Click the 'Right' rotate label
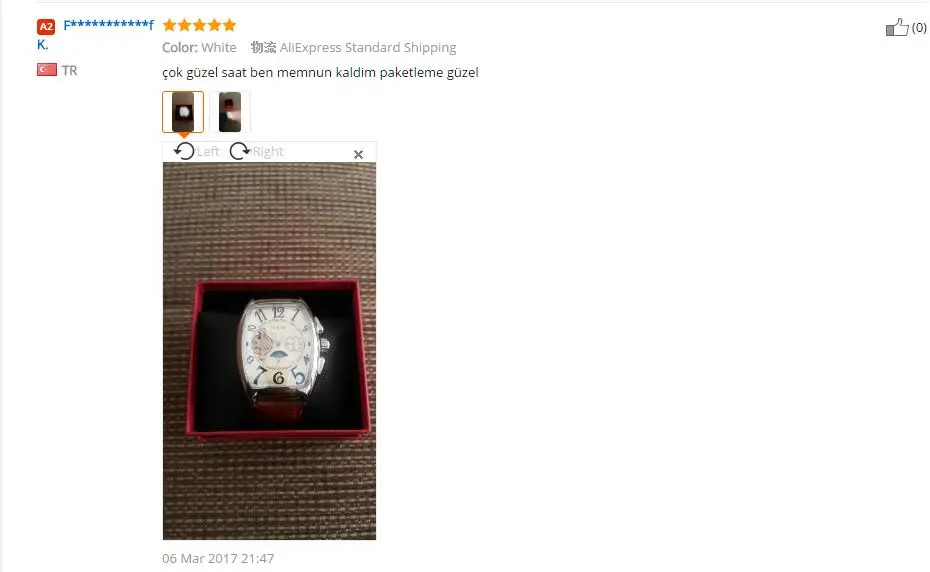930x572 pixels. point(268,152)
